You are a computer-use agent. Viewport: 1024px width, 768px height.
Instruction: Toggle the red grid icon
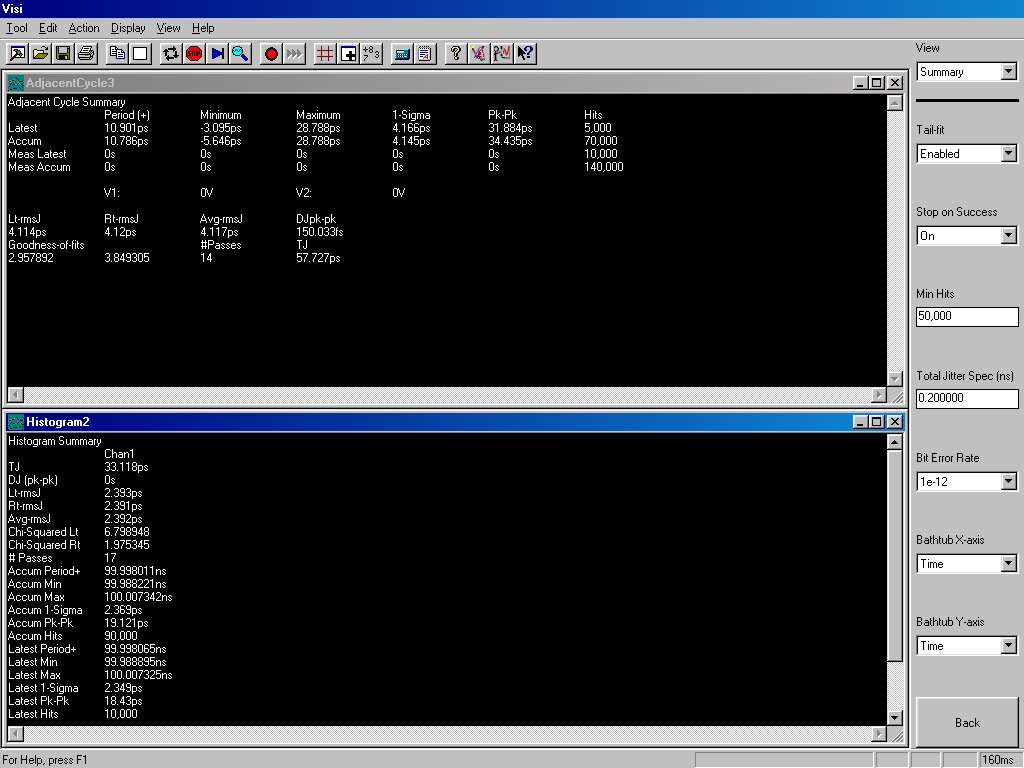325,54
